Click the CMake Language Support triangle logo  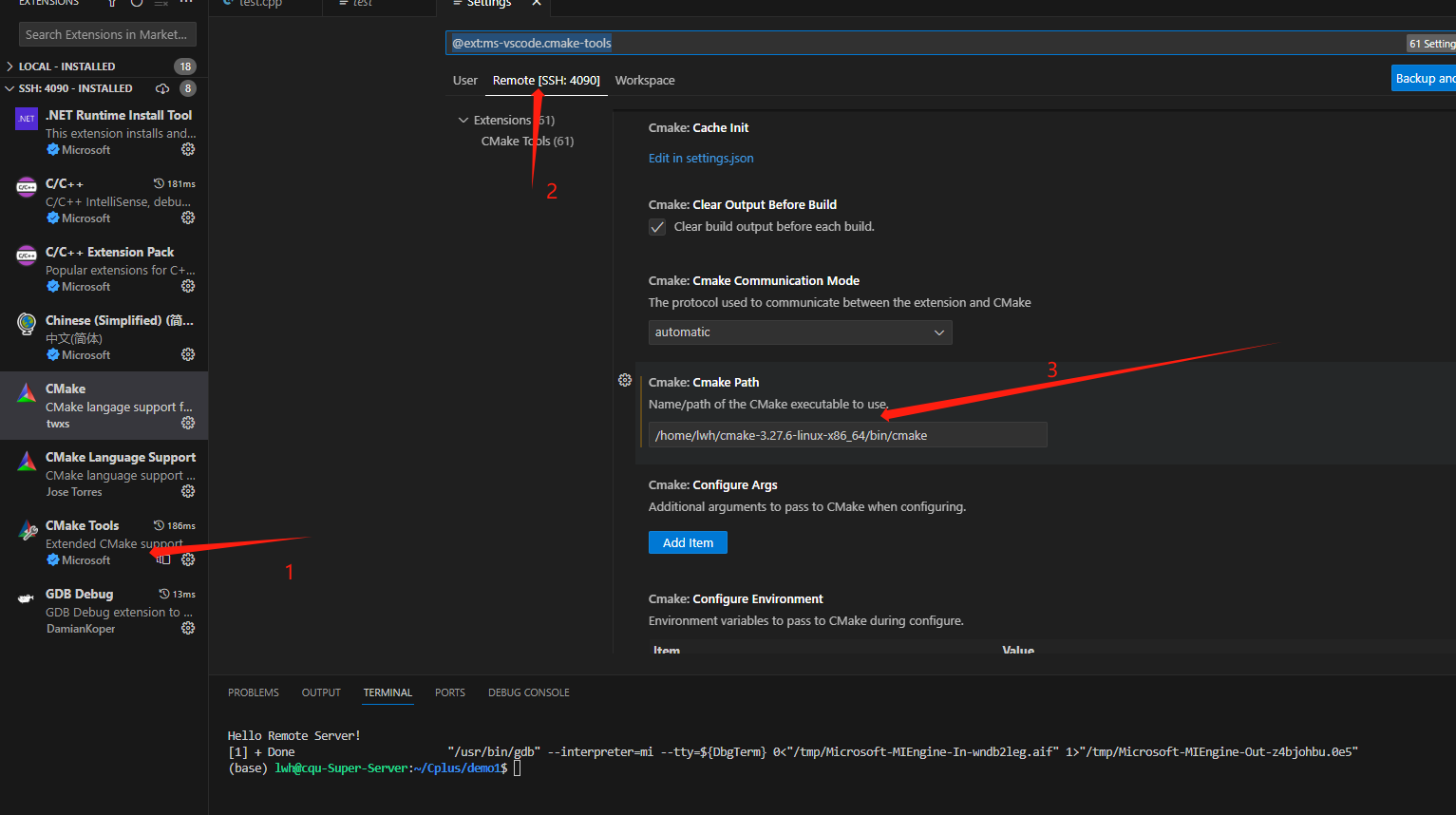point(27,461)
